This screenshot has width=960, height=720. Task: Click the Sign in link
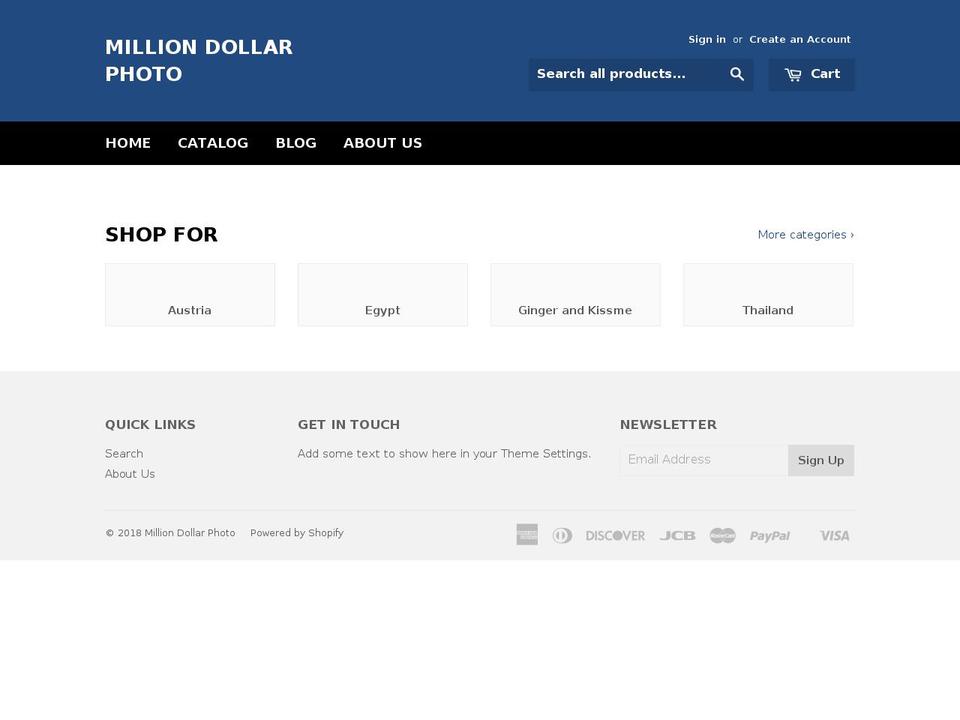point(707,39)
